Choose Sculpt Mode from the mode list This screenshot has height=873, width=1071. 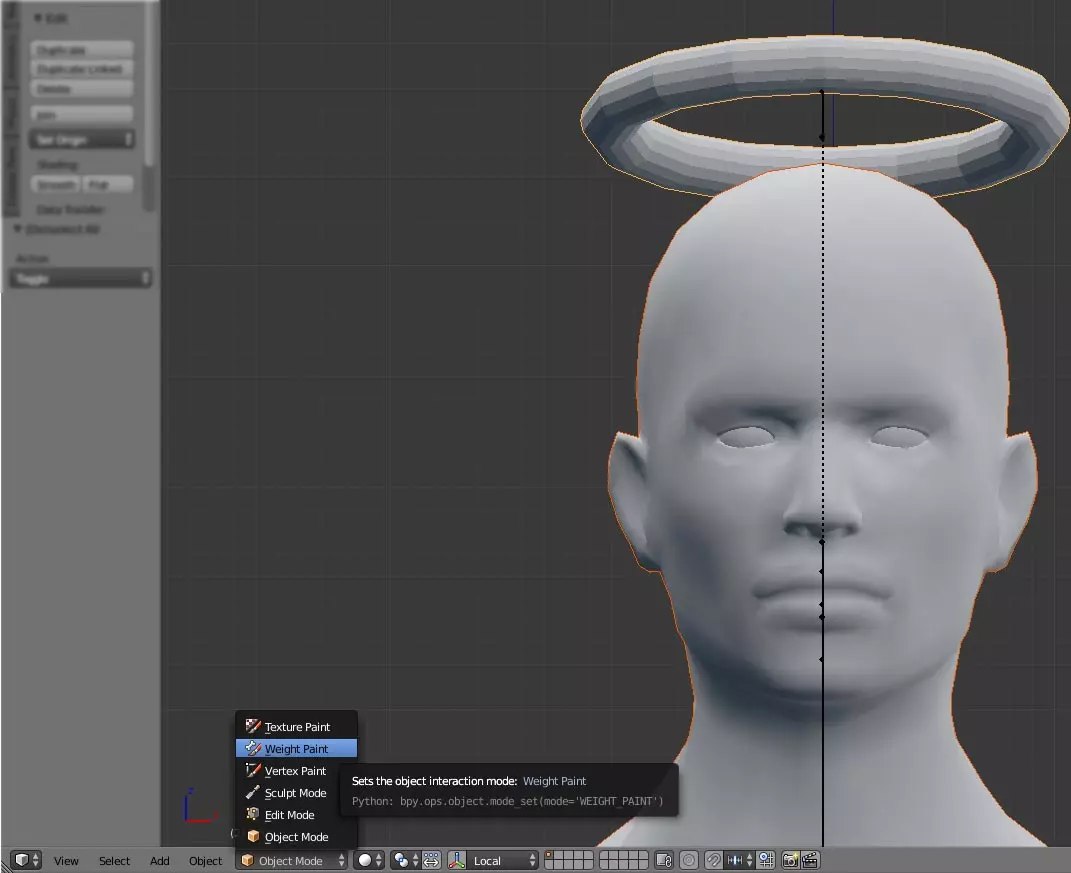[295, 793]
